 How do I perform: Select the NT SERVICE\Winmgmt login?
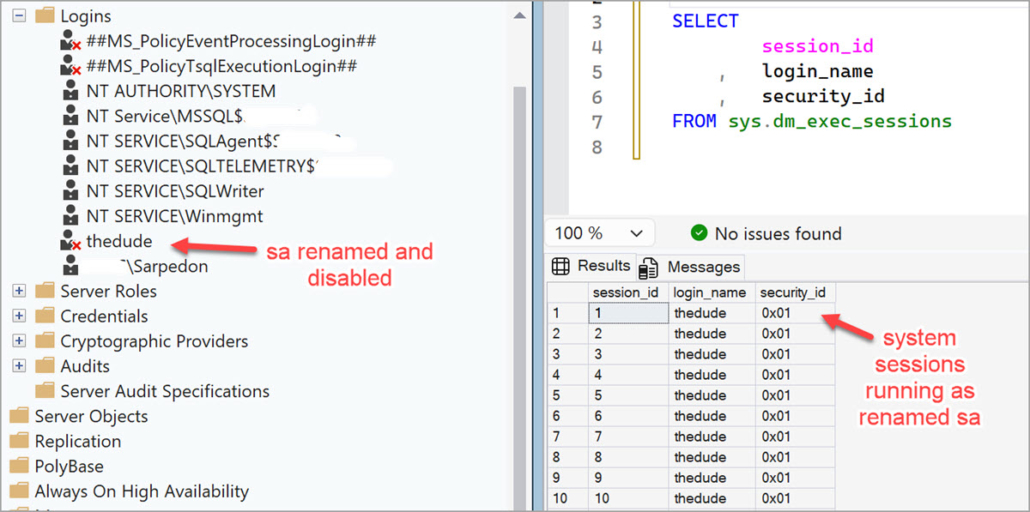(x=174, y=216)
